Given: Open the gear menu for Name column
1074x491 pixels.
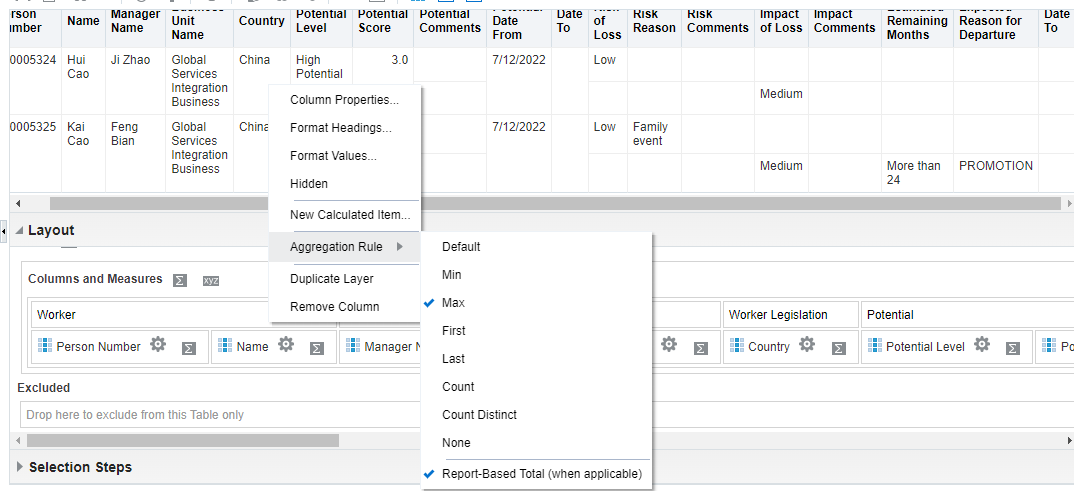Looking at the screenshot, I should pos(286,344).
